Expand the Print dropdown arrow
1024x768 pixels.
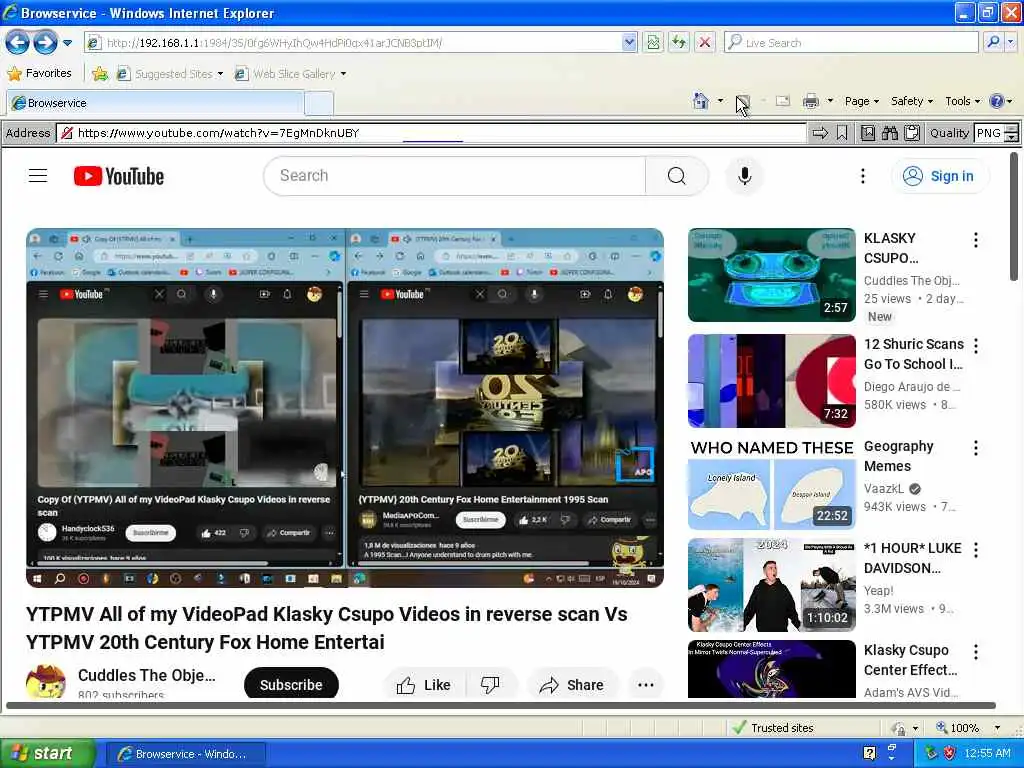(x=830, y=101)
